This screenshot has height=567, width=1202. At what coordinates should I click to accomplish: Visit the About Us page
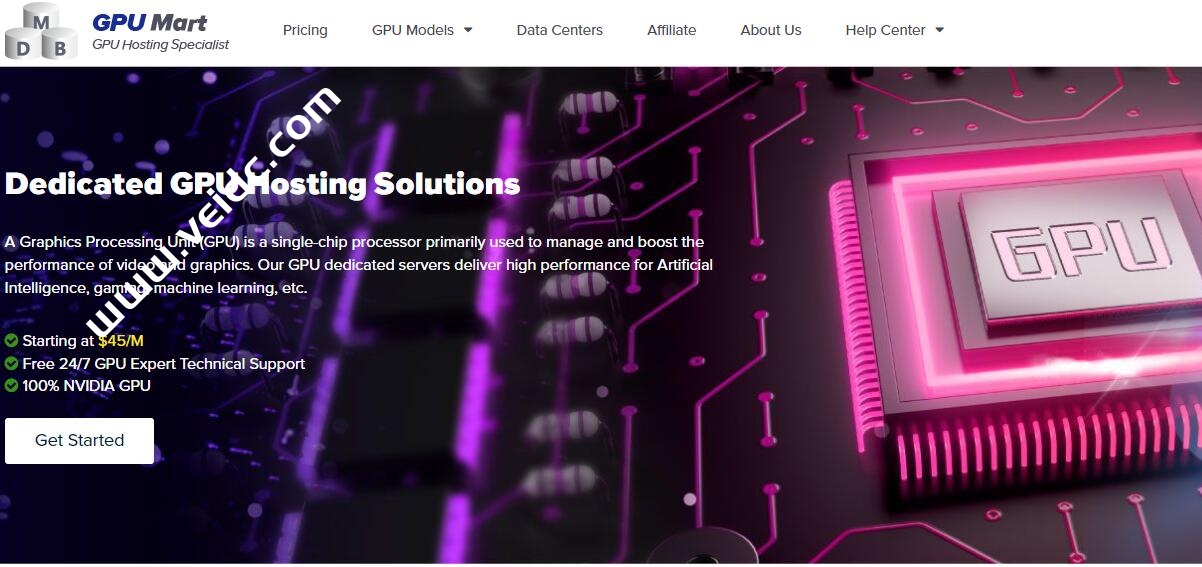tap(770, 30)
